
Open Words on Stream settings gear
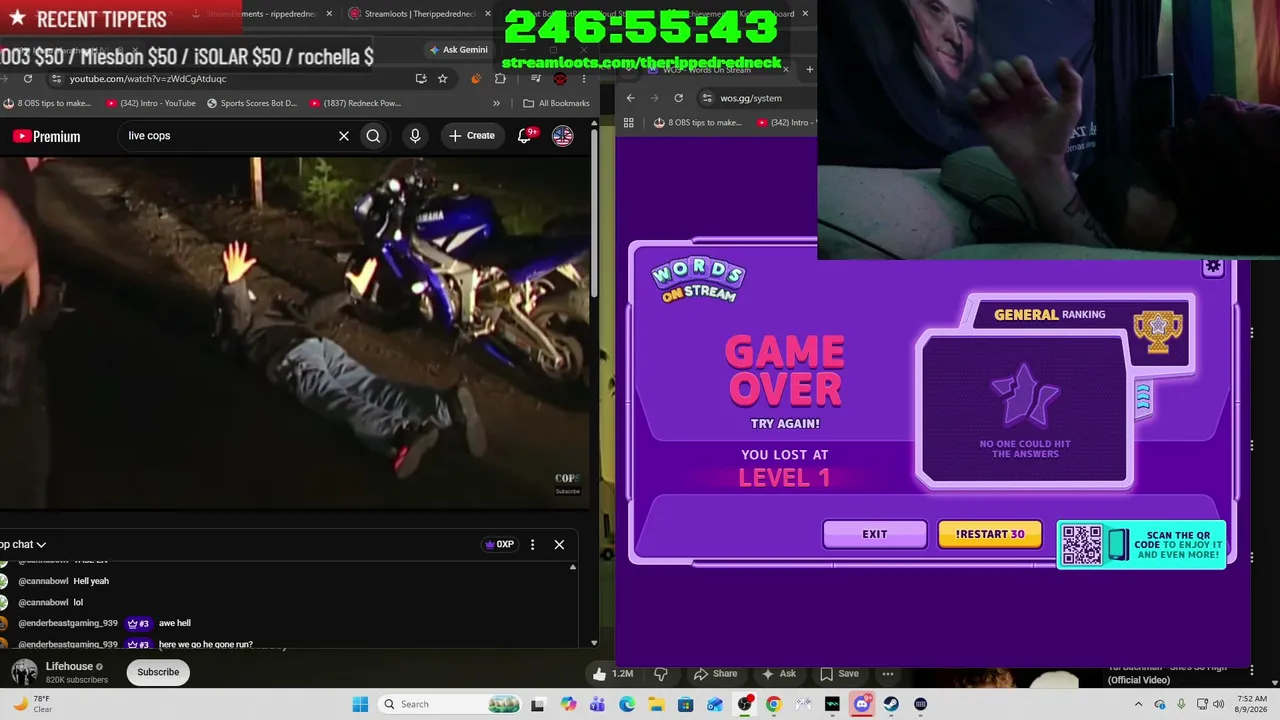click(1213, 267)
